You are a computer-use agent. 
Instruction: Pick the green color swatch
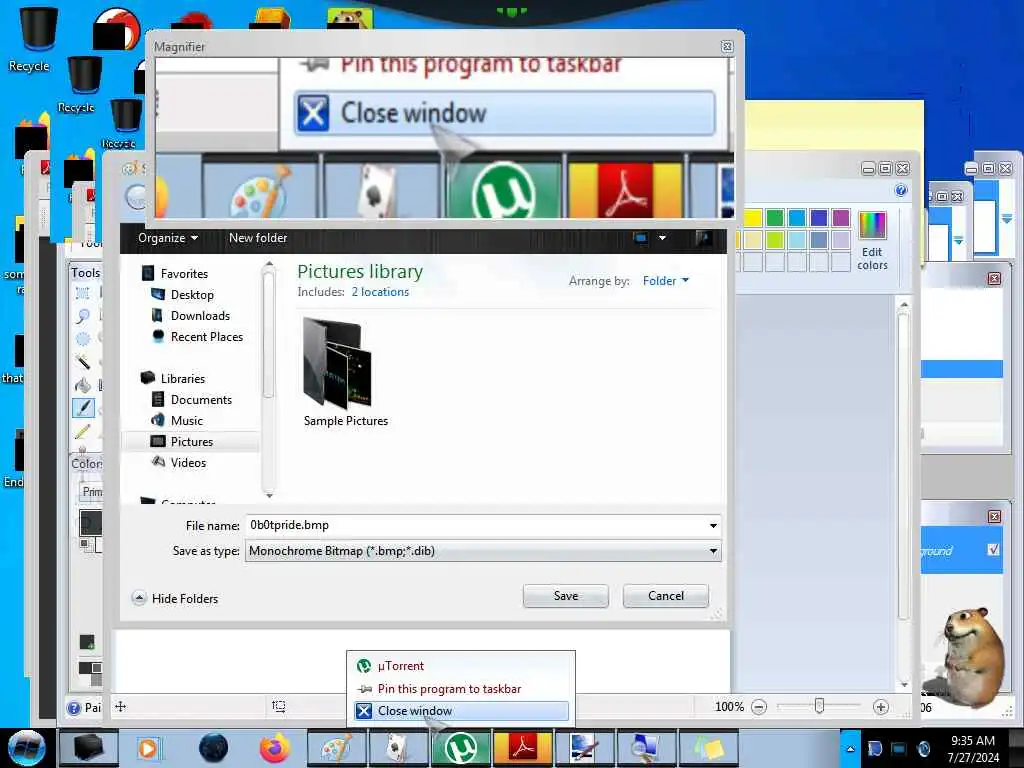coord(775,217)
